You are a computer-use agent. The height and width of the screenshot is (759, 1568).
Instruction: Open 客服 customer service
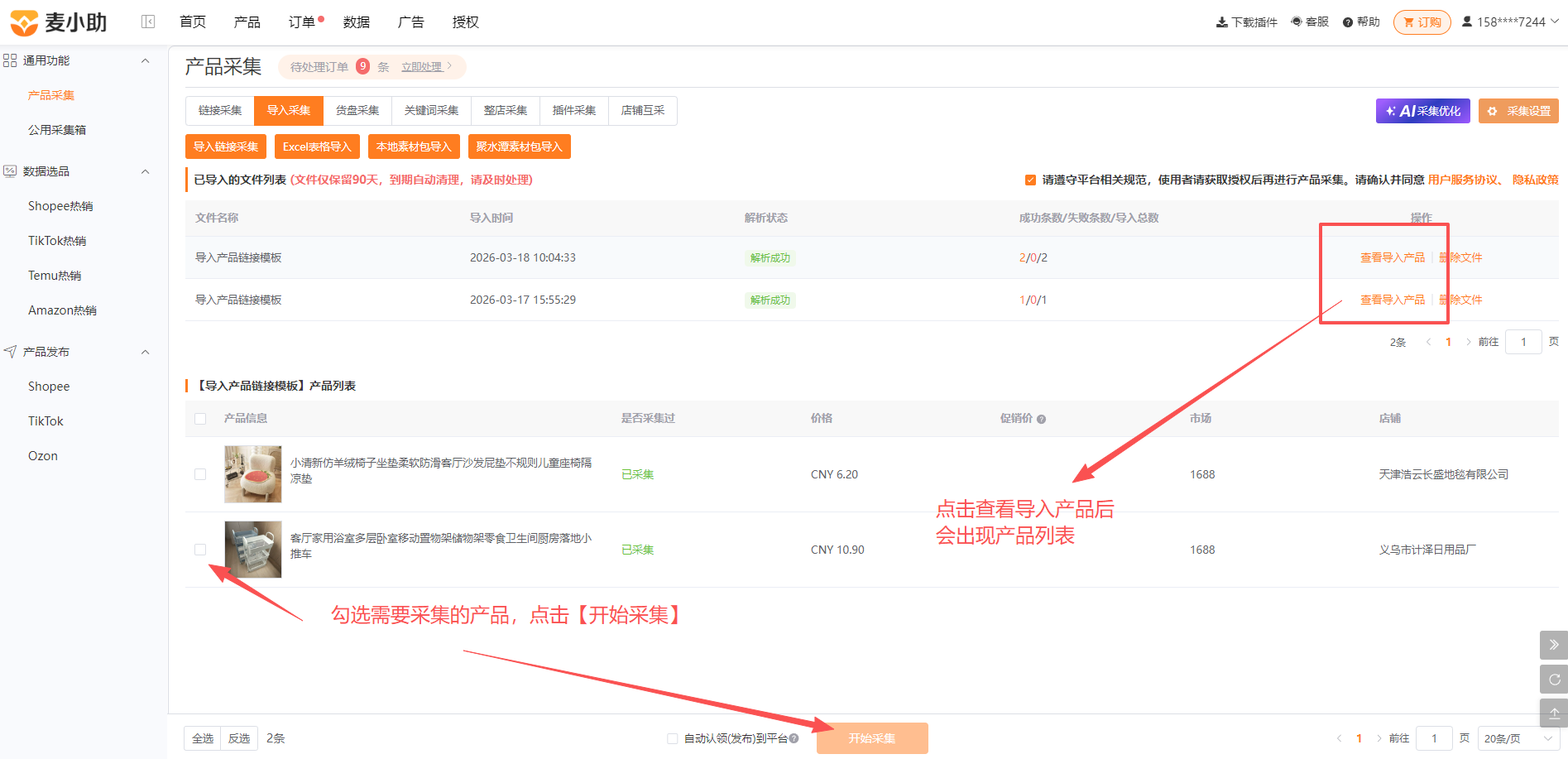(x=1310, y=22)
